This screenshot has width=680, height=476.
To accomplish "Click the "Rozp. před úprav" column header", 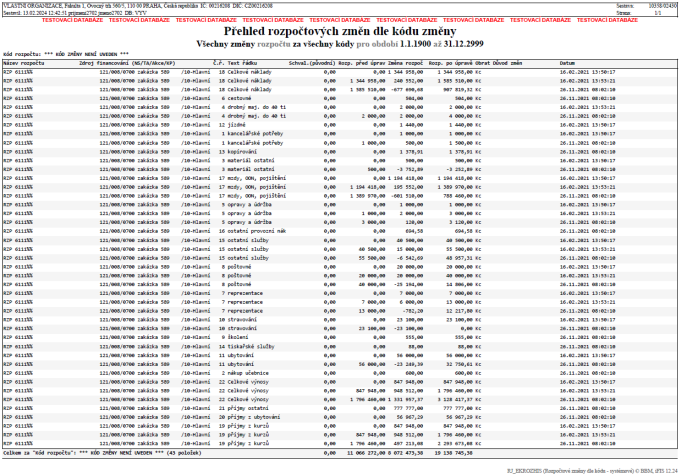I will tap(362, 63).
